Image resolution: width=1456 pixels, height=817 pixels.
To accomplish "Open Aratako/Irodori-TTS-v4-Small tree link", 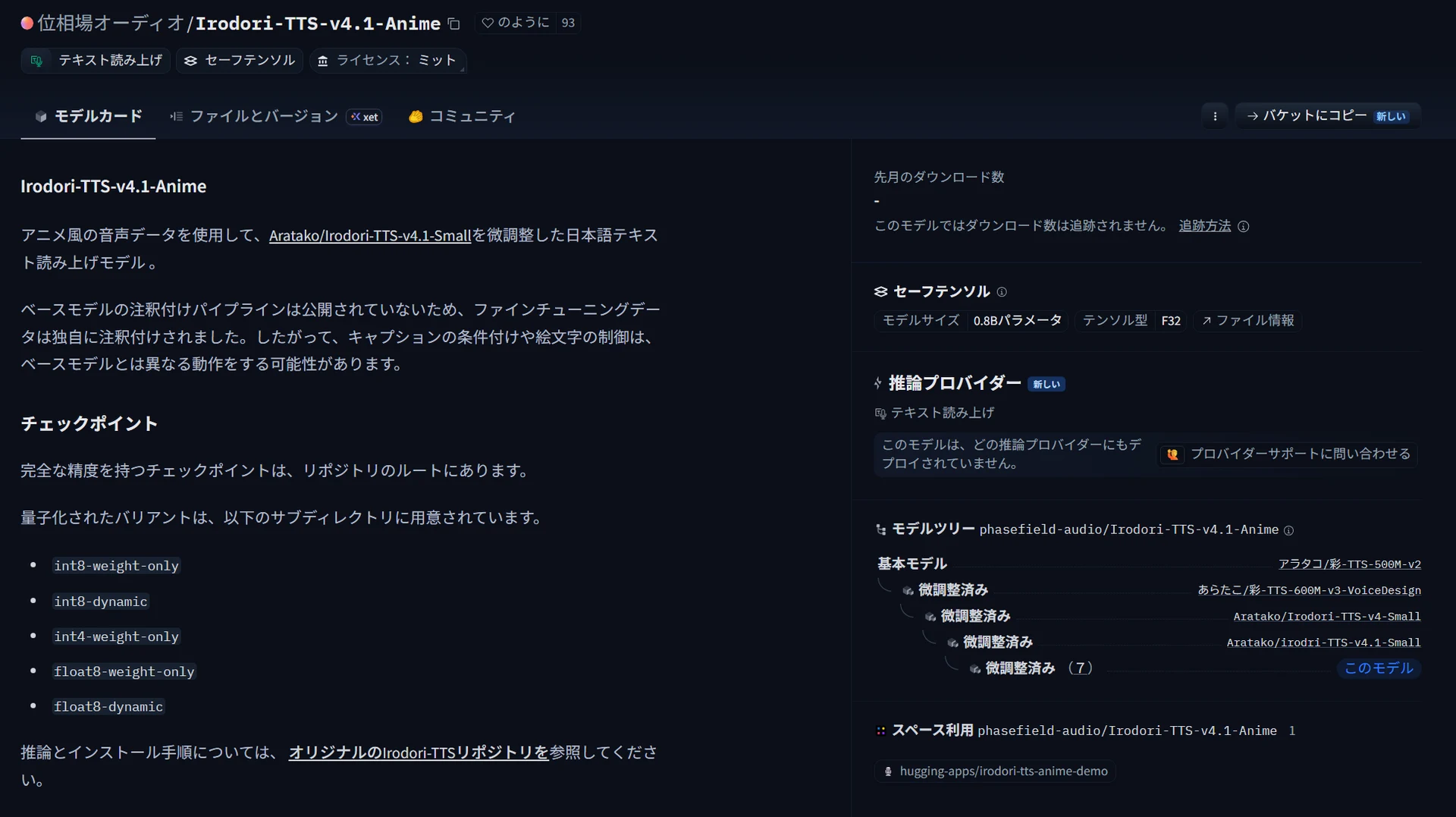I will pyautogui.click(x=1327, y=617).
